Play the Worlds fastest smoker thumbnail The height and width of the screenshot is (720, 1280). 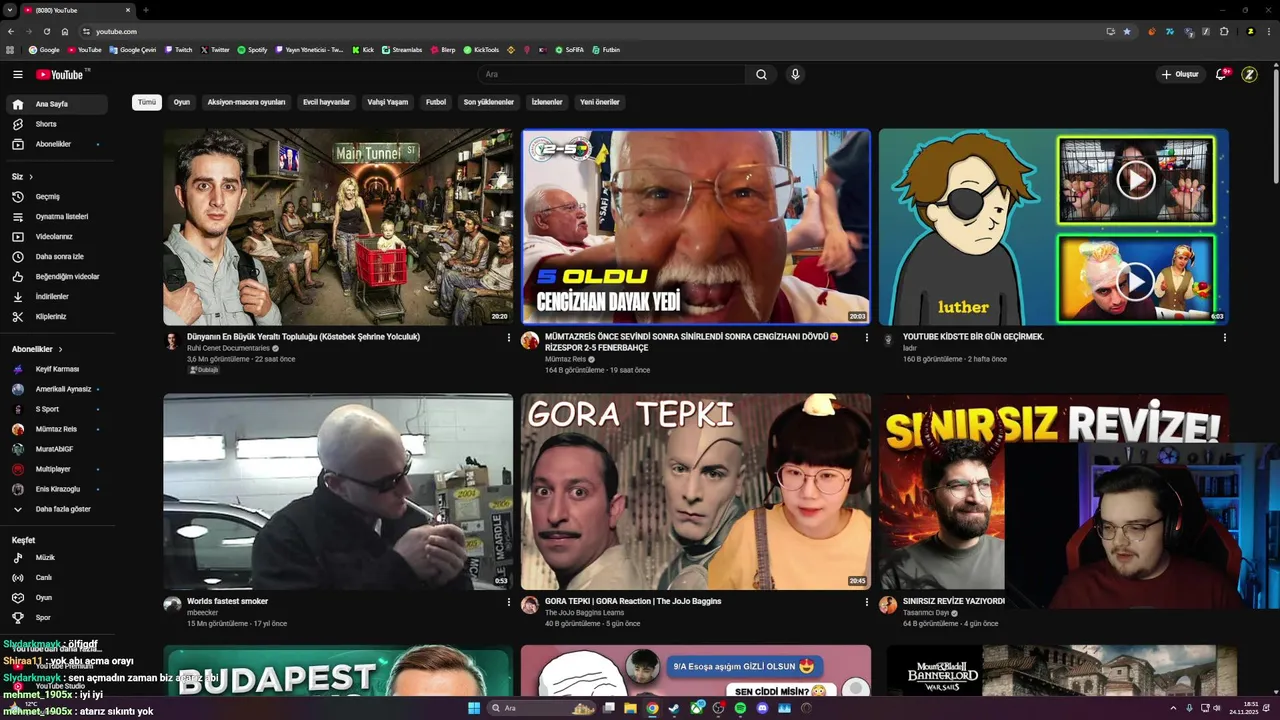(x=338, y=491)
